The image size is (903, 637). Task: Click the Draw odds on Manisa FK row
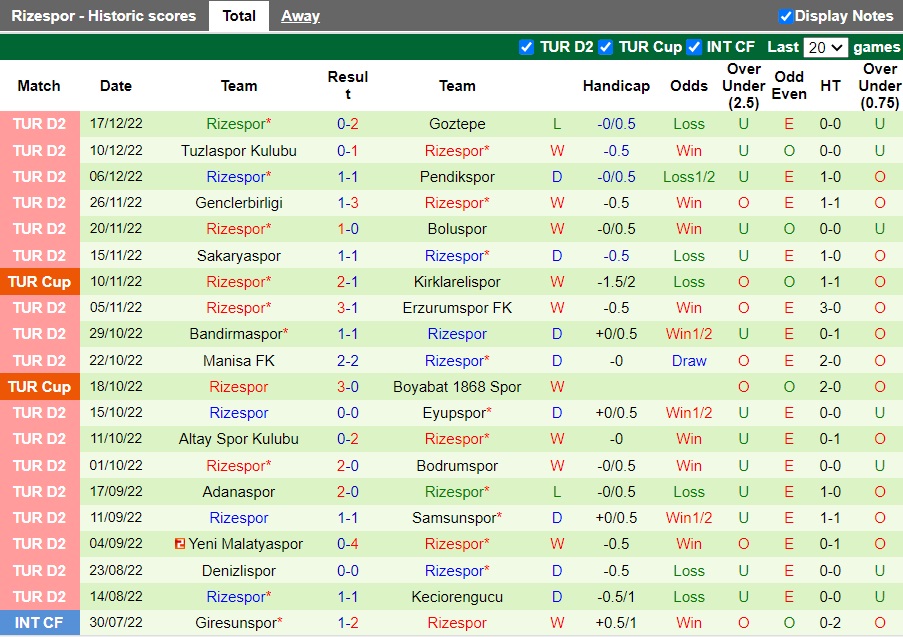click(x=689, y=361)
